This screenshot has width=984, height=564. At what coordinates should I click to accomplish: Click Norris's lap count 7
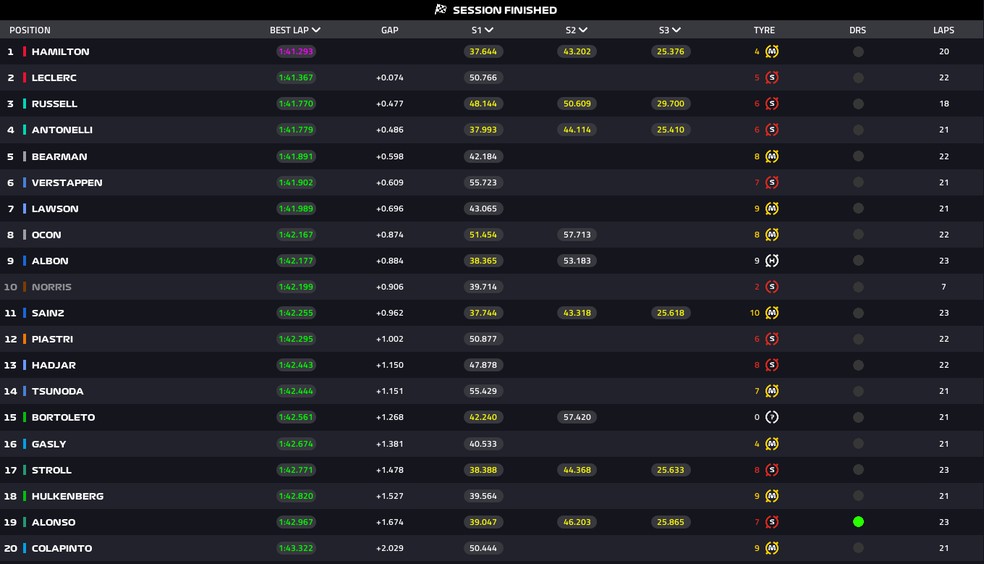click(943, 287)
